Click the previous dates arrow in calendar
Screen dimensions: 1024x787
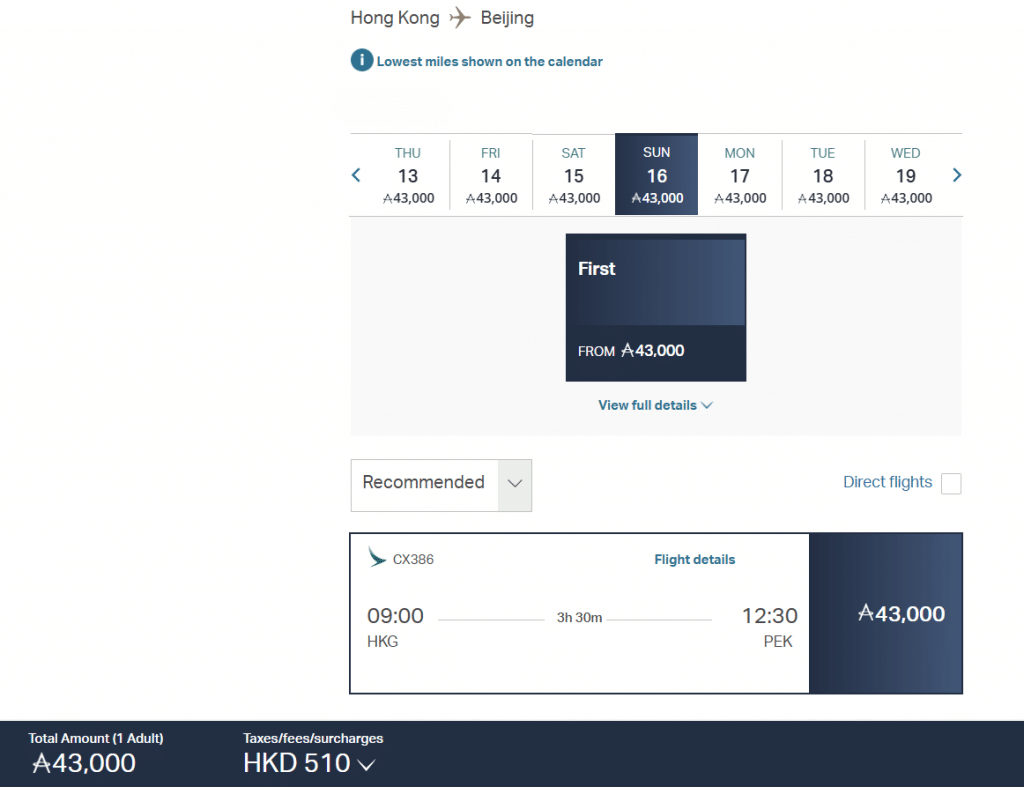(x=356, y=175)
